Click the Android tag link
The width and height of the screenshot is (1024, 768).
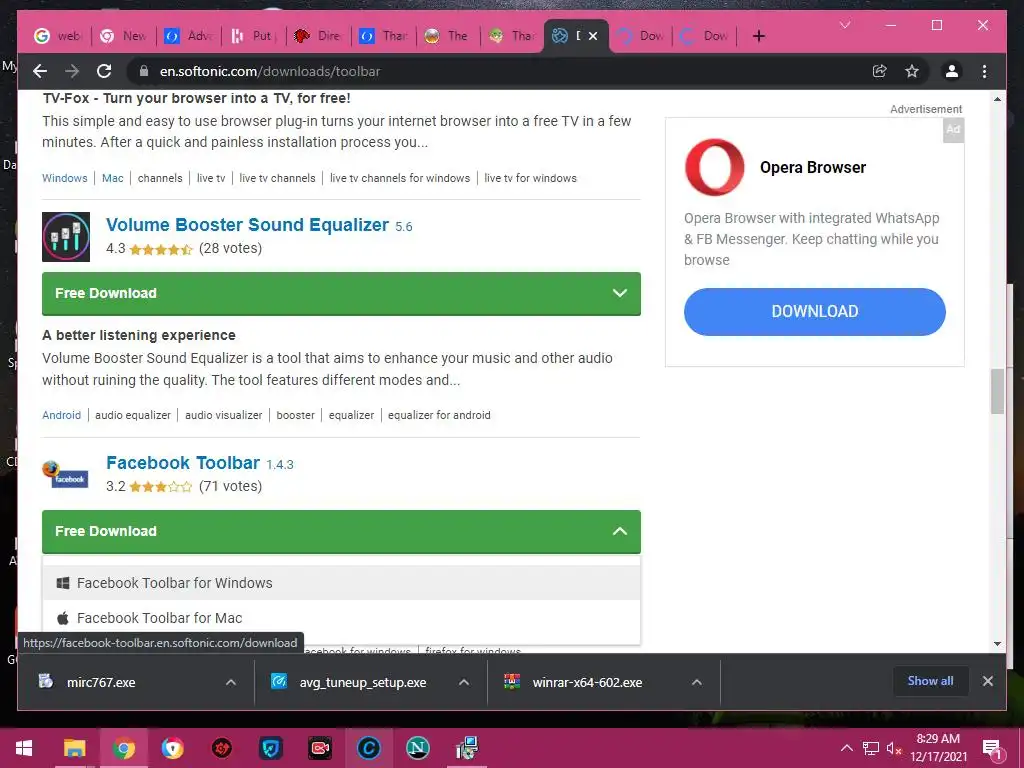pos(61,415)
